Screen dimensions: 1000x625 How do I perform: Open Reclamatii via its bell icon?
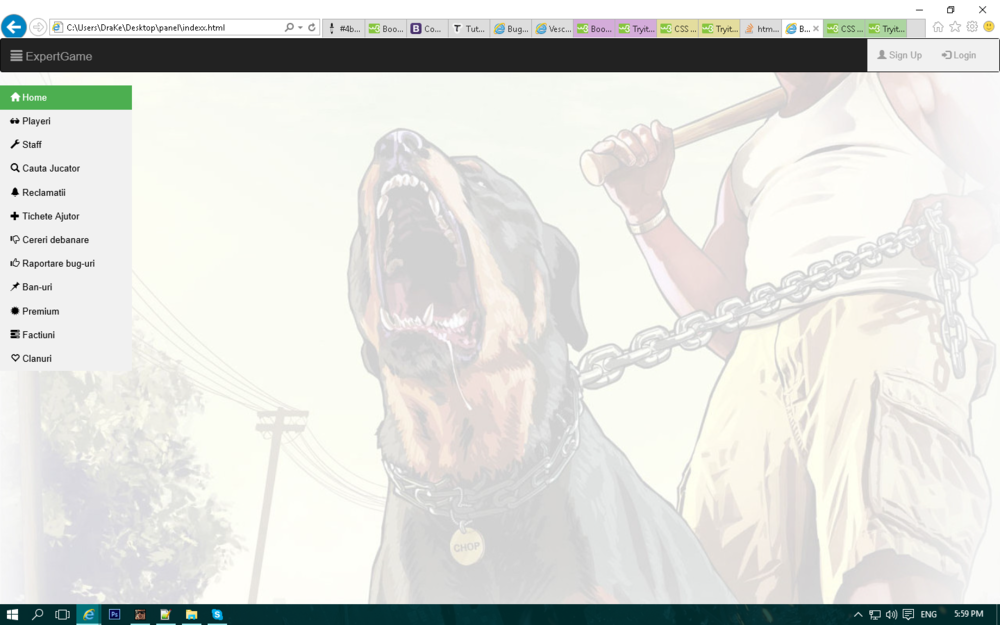pos(15,192)
